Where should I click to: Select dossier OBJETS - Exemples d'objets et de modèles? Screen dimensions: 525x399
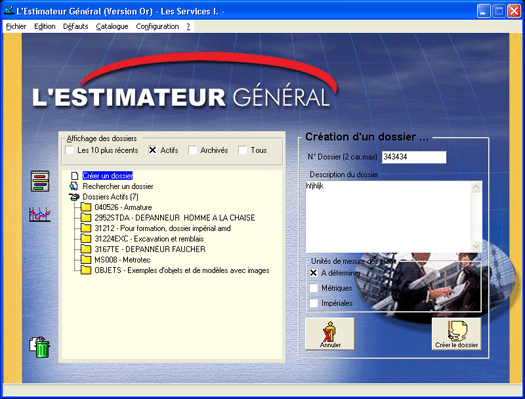(x=182, y=270)
